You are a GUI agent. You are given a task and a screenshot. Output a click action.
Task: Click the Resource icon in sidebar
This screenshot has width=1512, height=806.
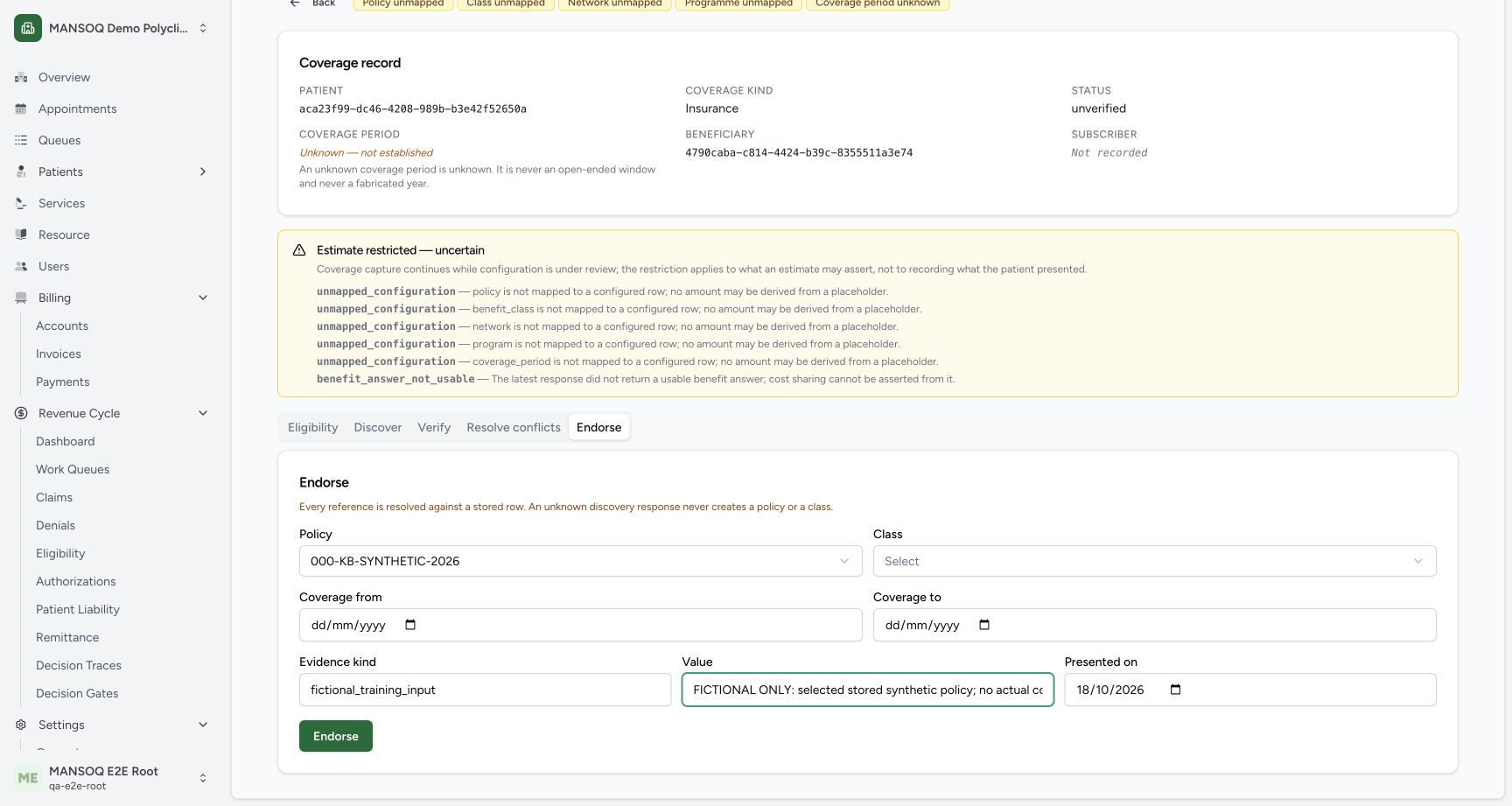pyautogui.click(x=21, y=235)
